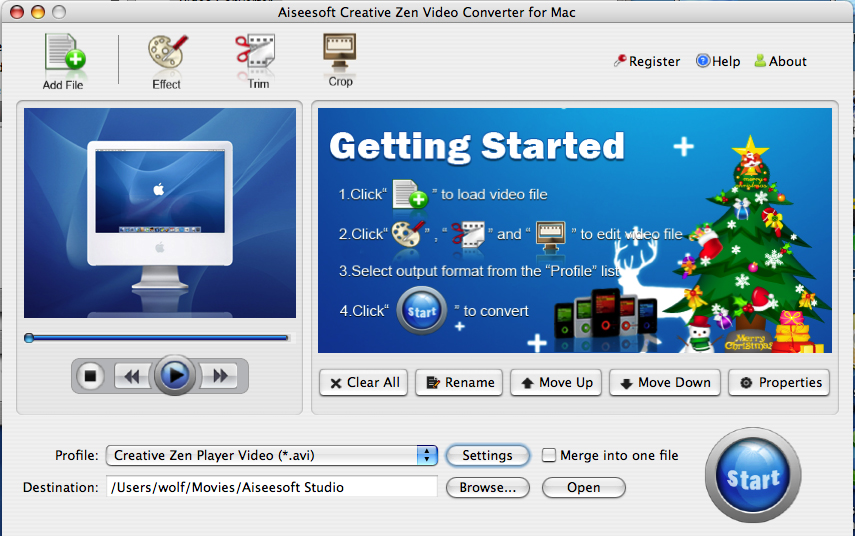
Task: Click the rewind playback button
Action: click(130, 376)
